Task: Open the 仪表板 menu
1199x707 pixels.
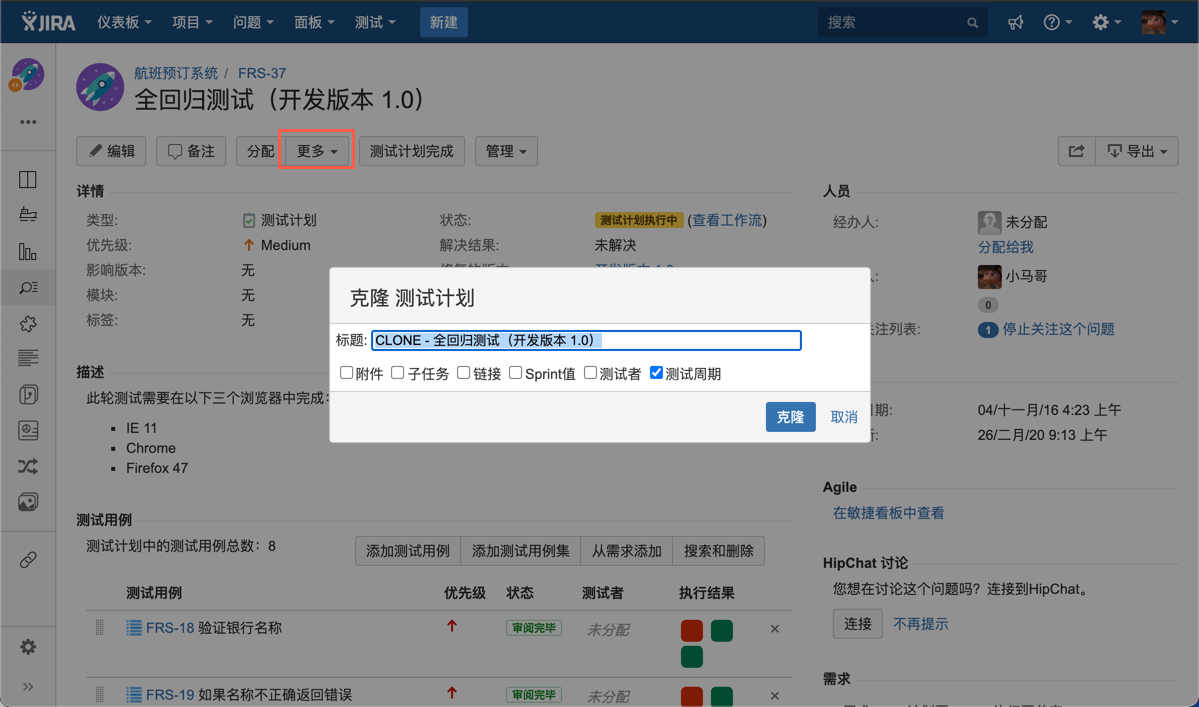Action: coord(124,22)
